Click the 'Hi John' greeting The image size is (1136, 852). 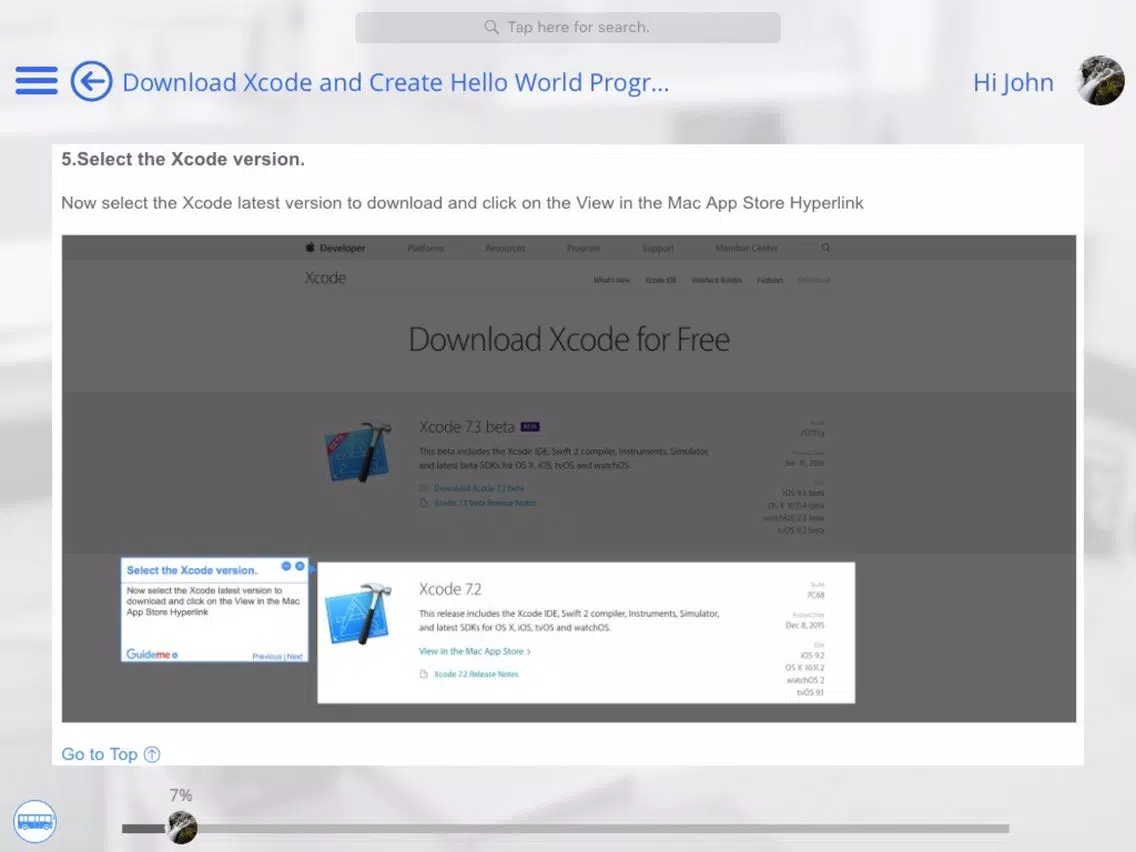pyautogui.click(x=1013, y=83)
